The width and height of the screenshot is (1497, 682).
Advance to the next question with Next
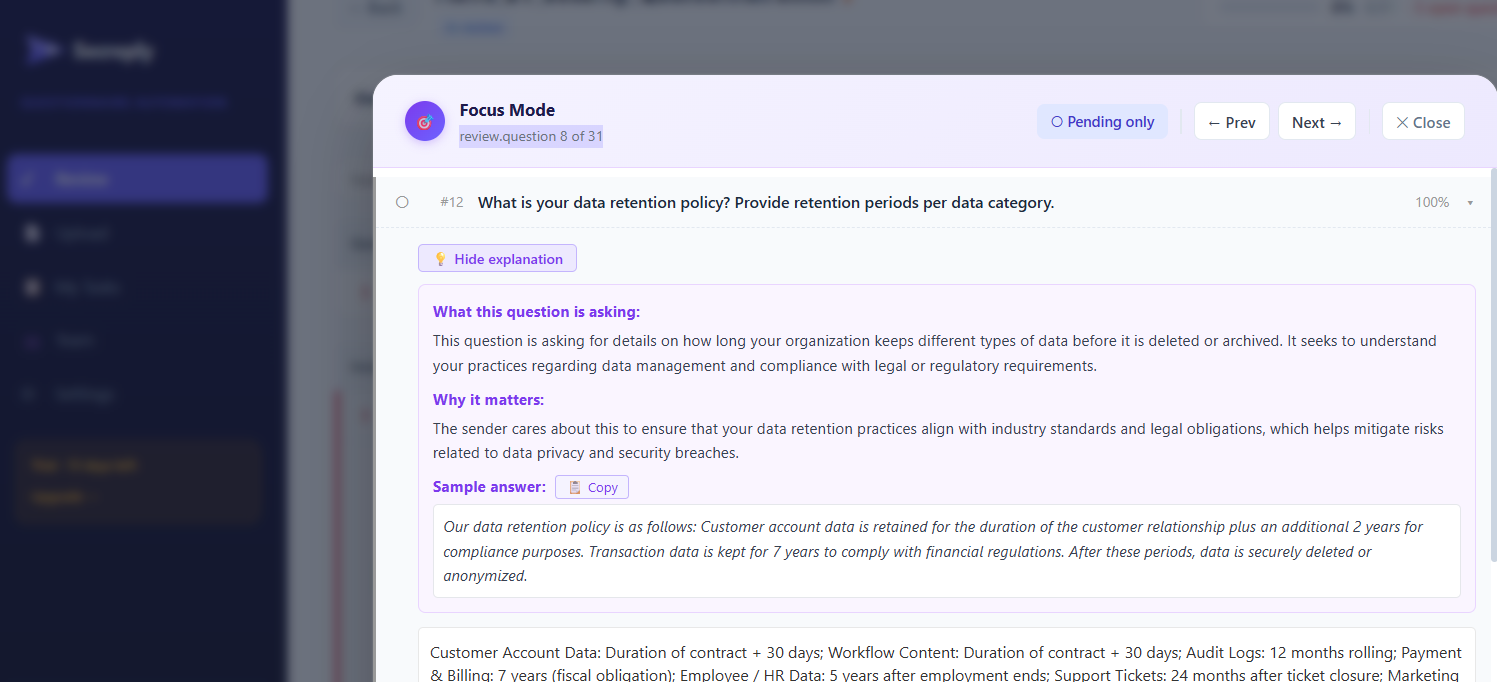[x=1317, y=122]
